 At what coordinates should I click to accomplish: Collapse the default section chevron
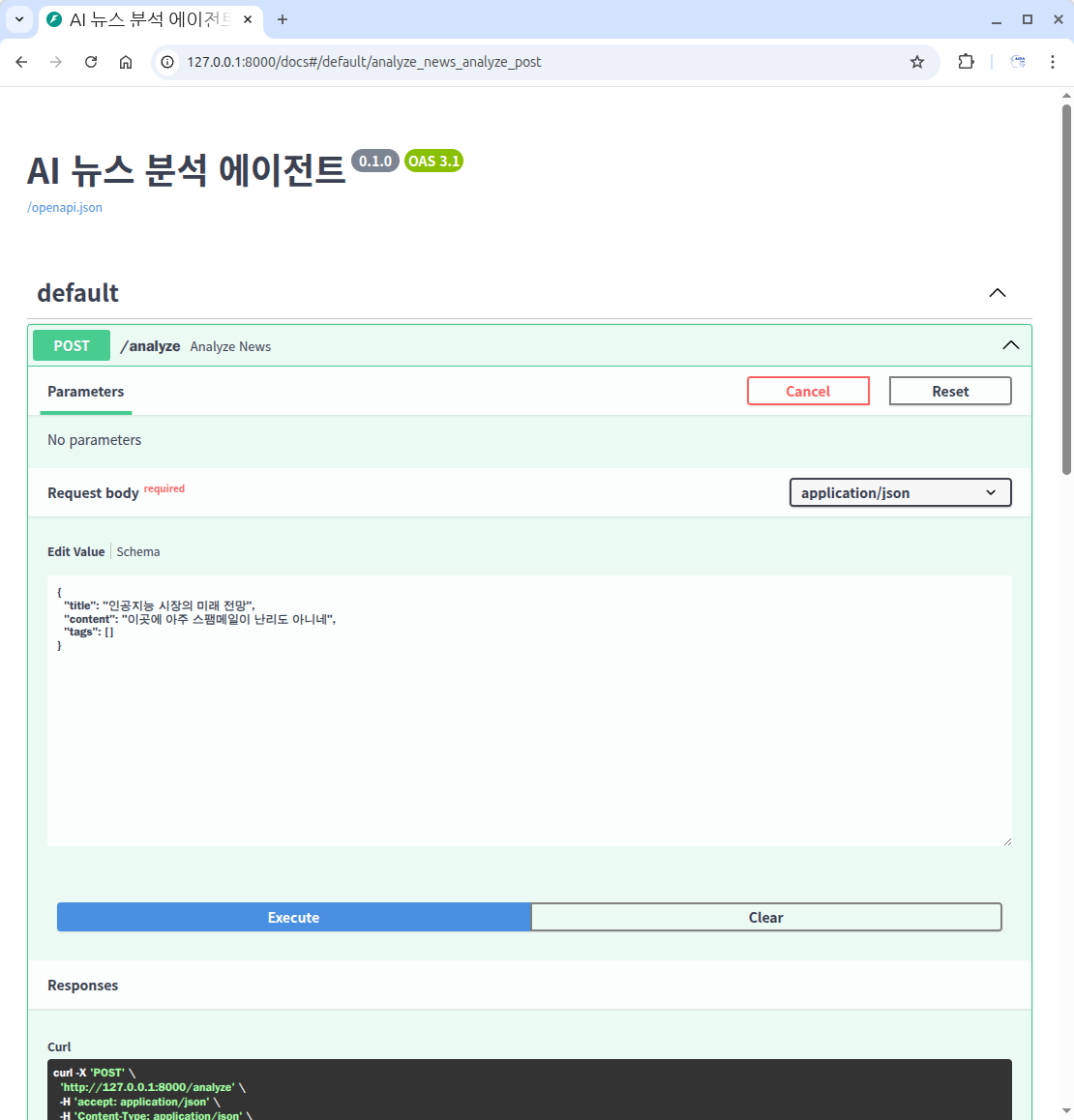tap(997, 293)
